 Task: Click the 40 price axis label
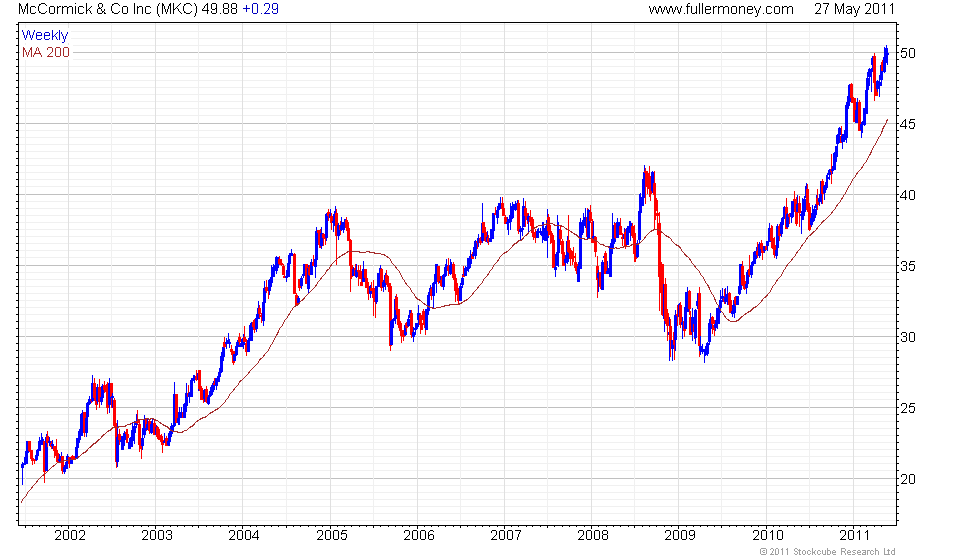908,195
